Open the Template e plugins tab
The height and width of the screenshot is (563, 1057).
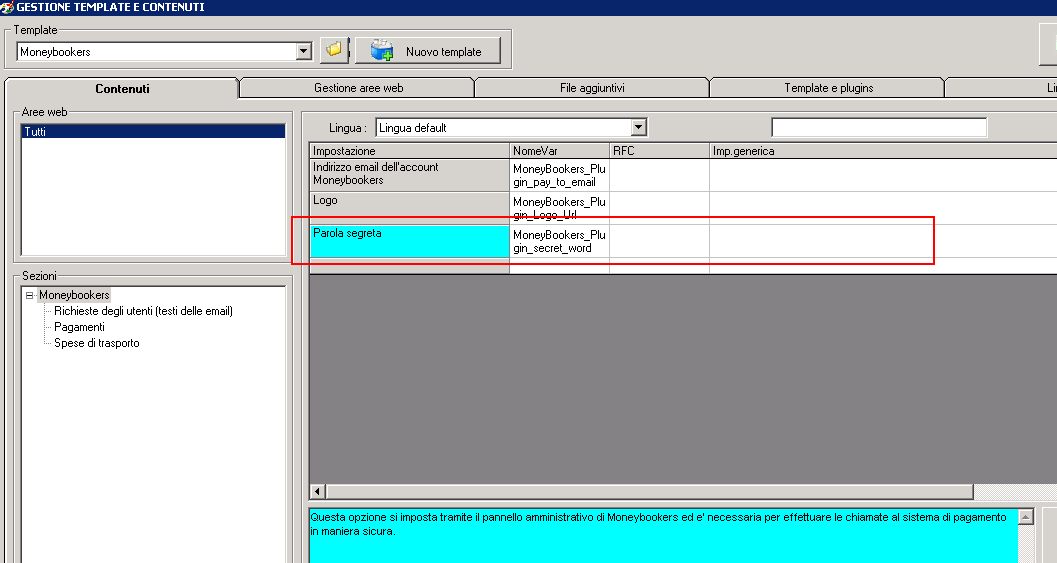828,88
